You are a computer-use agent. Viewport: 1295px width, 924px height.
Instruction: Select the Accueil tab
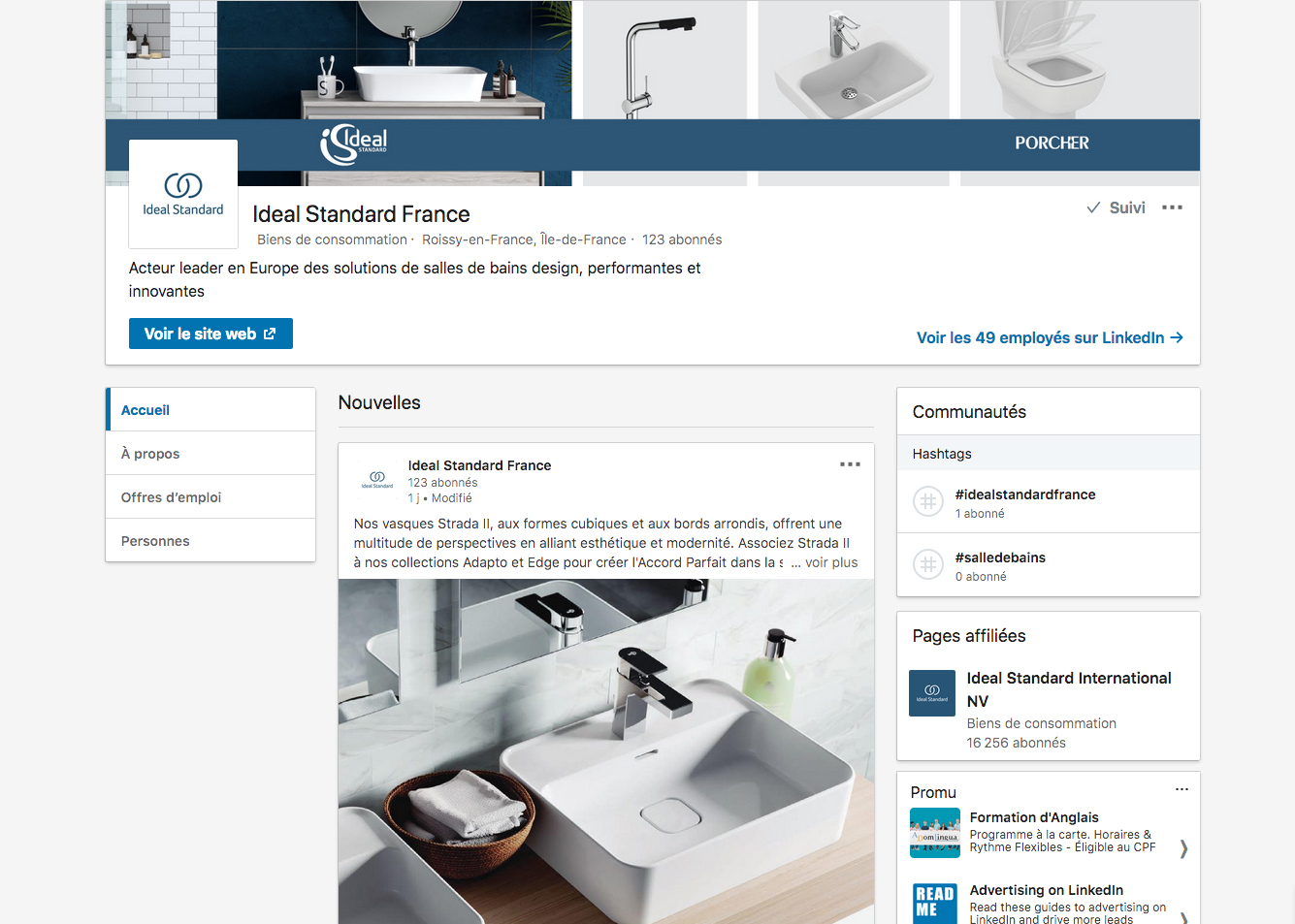210,410
